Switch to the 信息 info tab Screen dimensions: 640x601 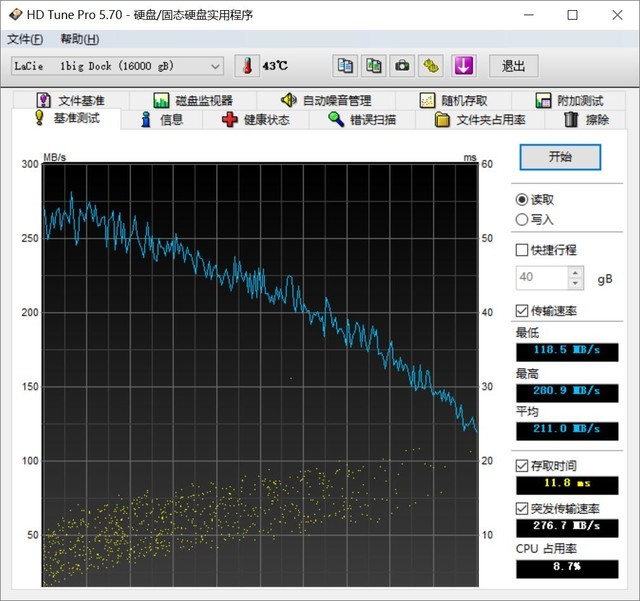[x=162, y=120]
